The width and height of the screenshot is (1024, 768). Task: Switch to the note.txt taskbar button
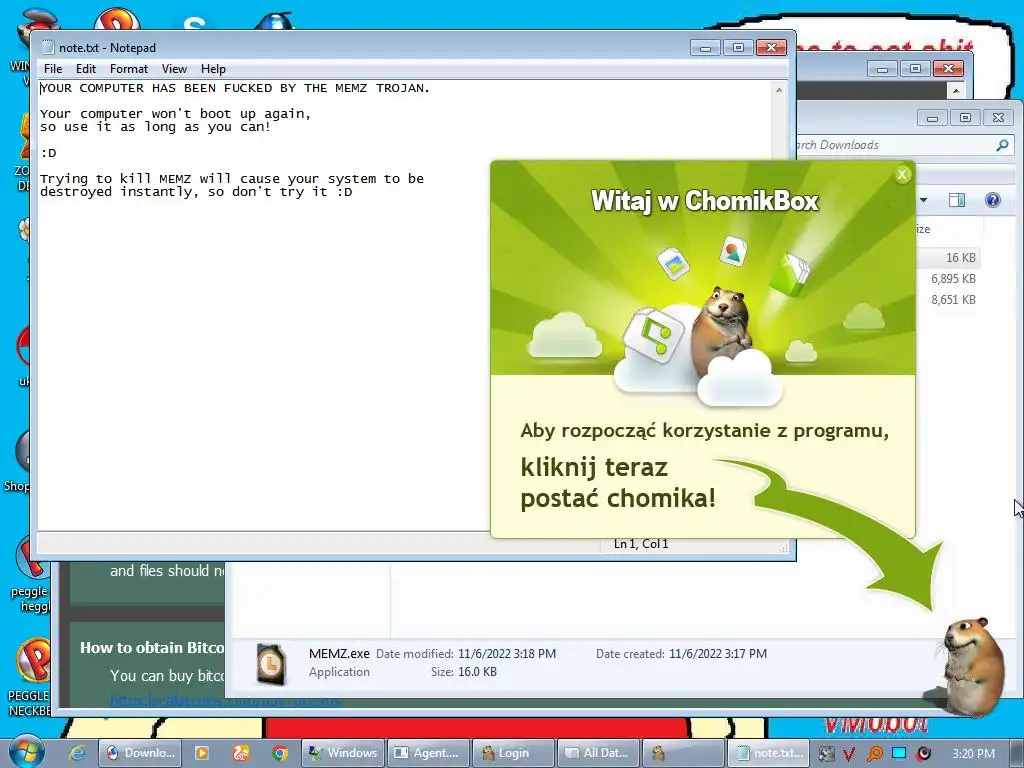(x=769, y=753)
